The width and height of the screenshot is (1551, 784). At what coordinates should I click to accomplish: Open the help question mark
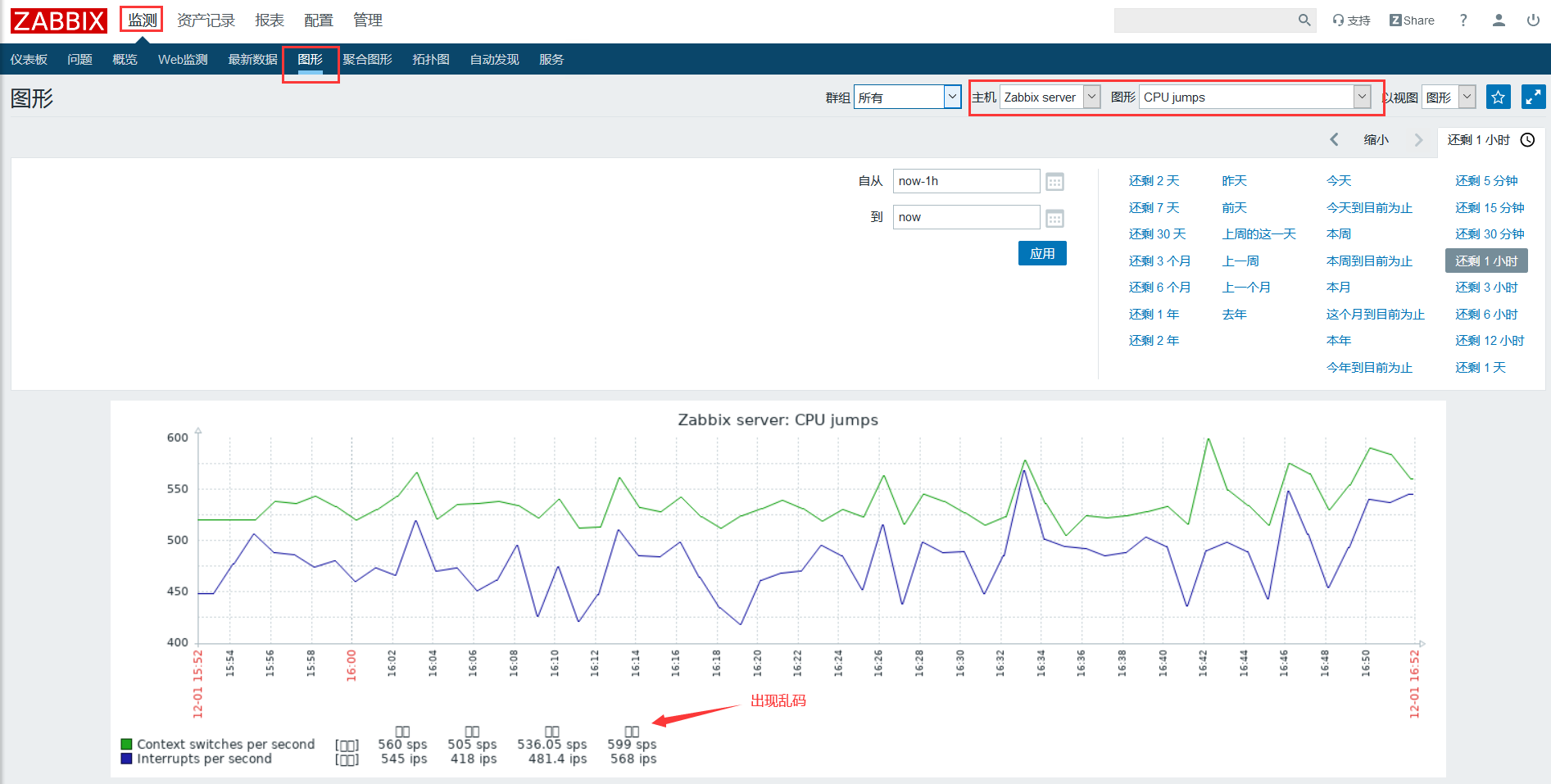point(1463,20)
